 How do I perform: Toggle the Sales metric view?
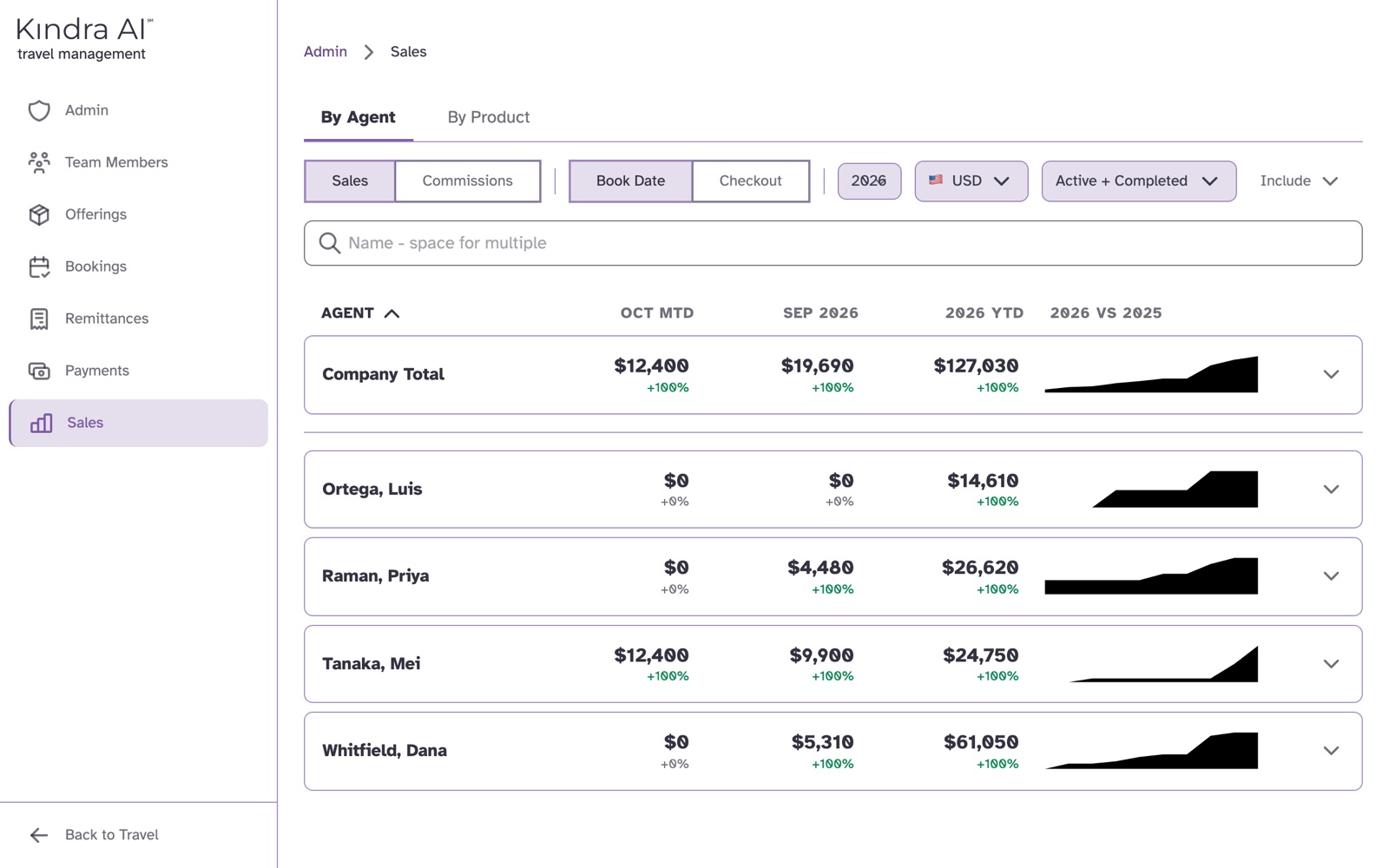tap(350, 181)
